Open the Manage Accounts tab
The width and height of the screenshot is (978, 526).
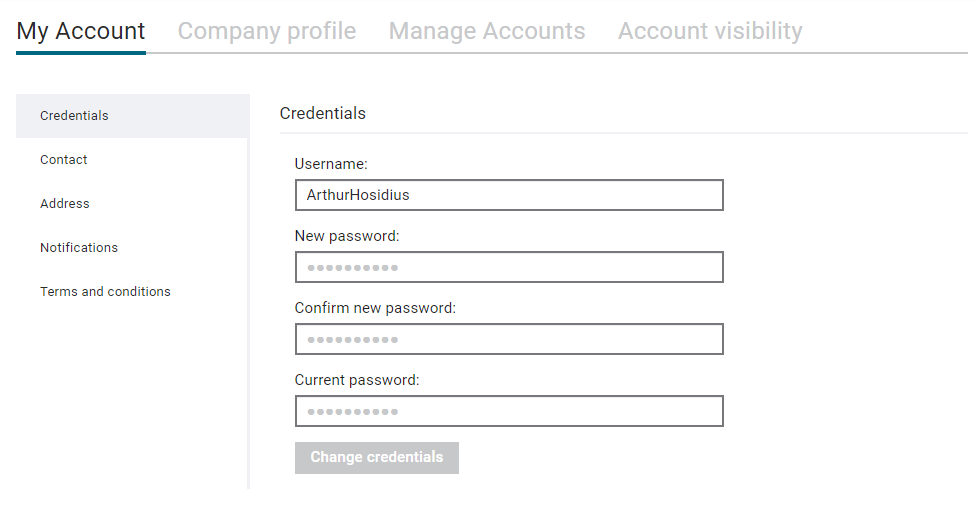click(x=487, y=31)
